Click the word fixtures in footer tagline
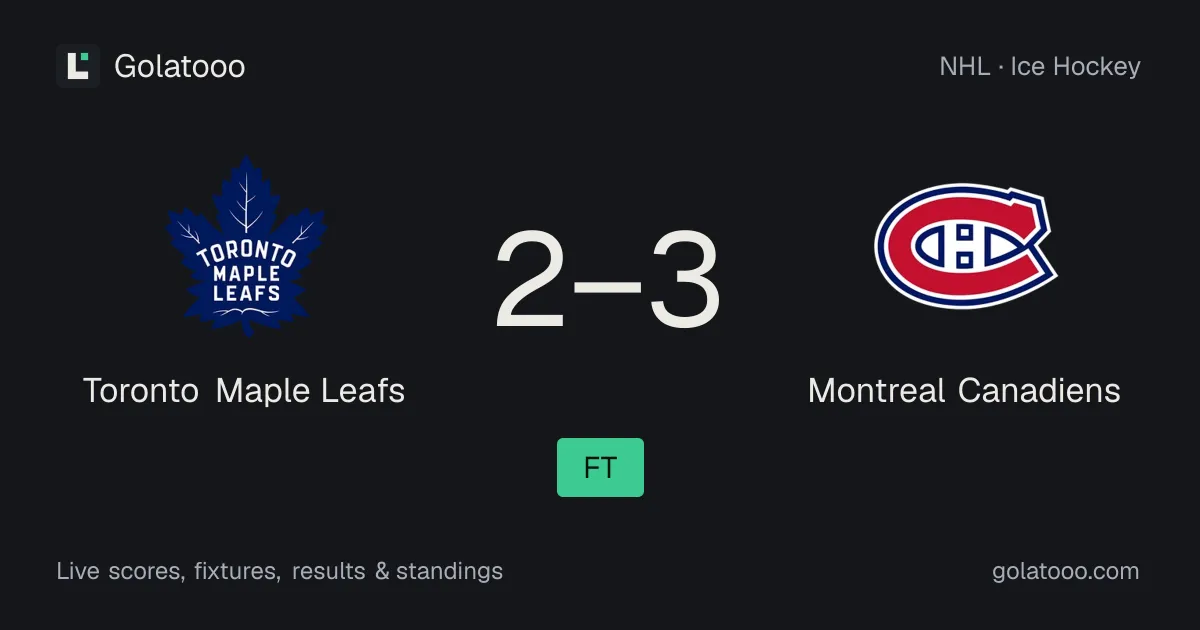This screenshot has height=630, width=1200. coord(237,571)
